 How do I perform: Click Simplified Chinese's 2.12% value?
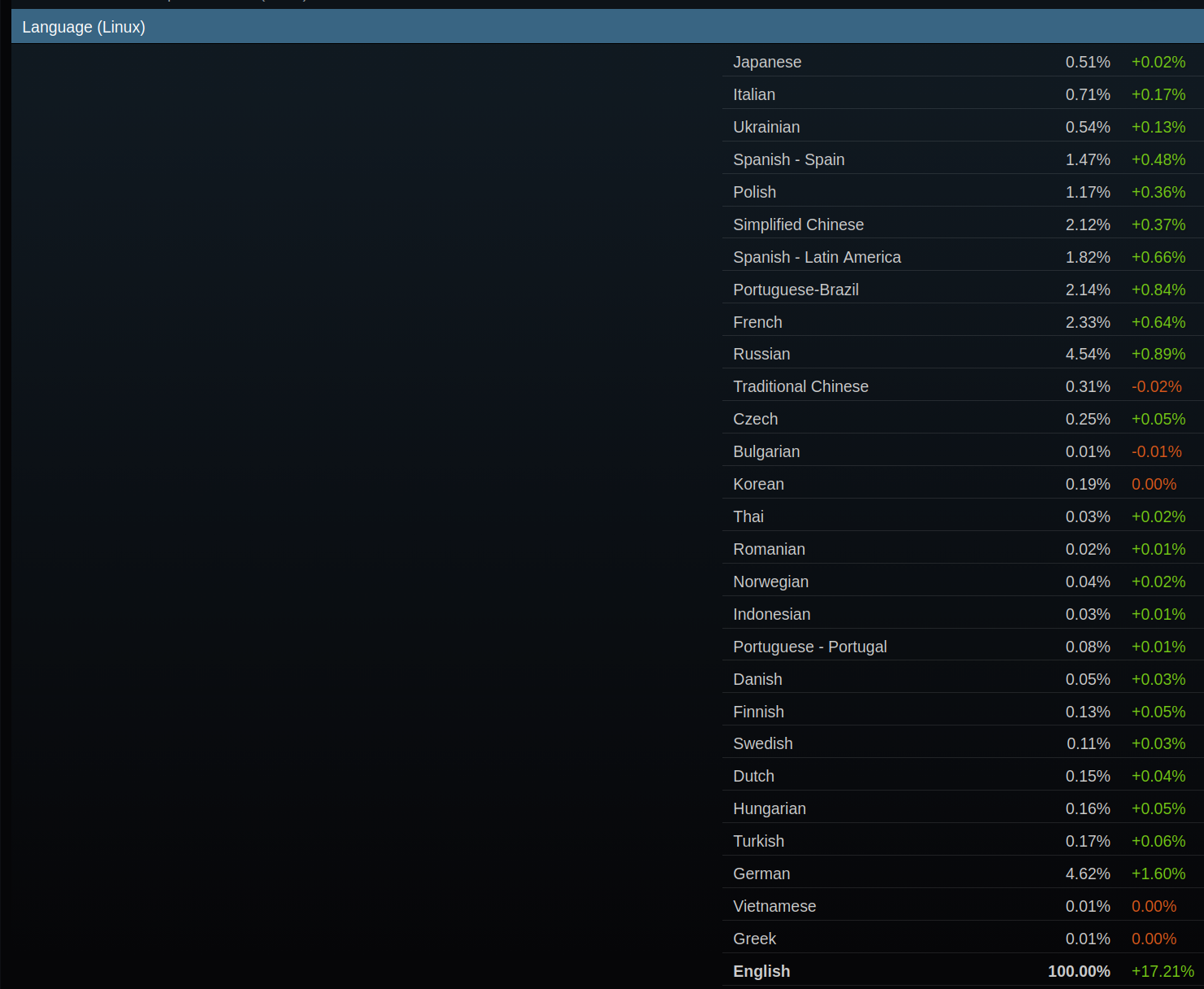(1088, 224)
